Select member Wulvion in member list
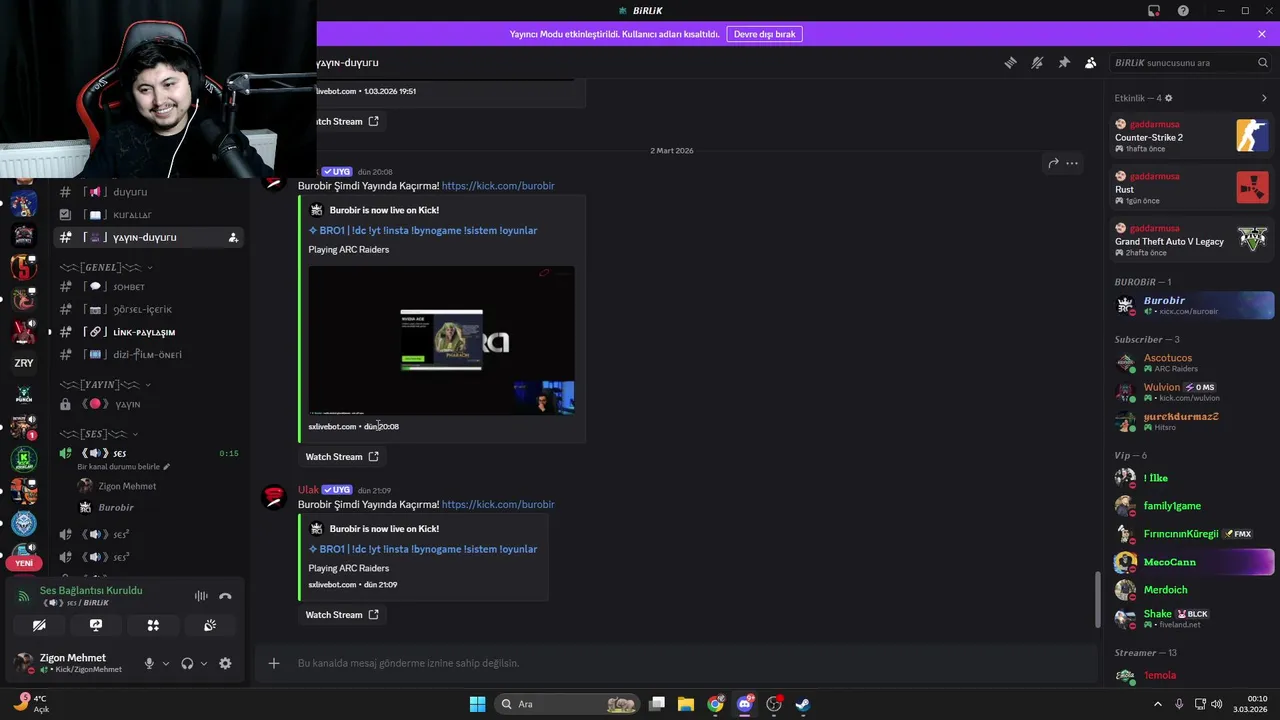The height and width of the screenshot is (720, 1280). coord(1193,392)
